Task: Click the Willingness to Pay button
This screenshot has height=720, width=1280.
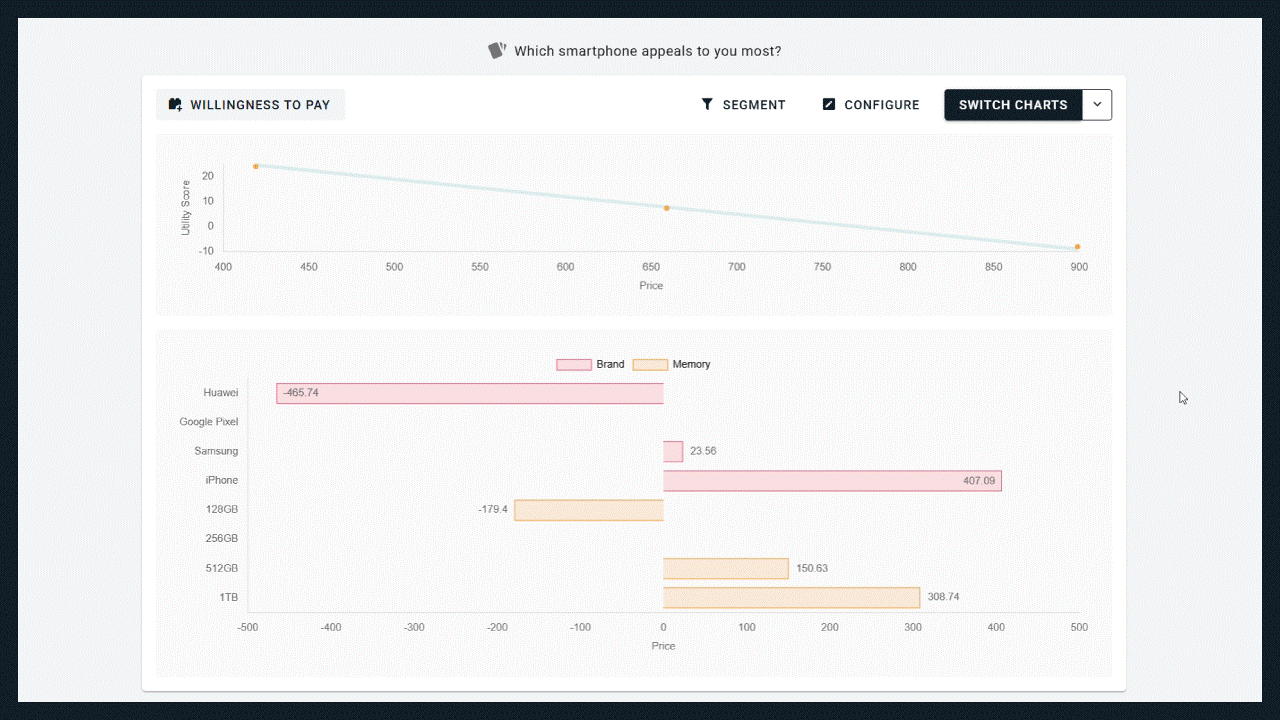Action: (250, 105)
